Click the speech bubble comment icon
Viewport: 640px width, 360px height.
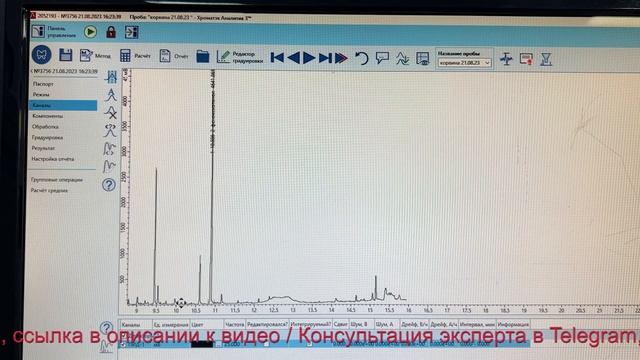382,58
